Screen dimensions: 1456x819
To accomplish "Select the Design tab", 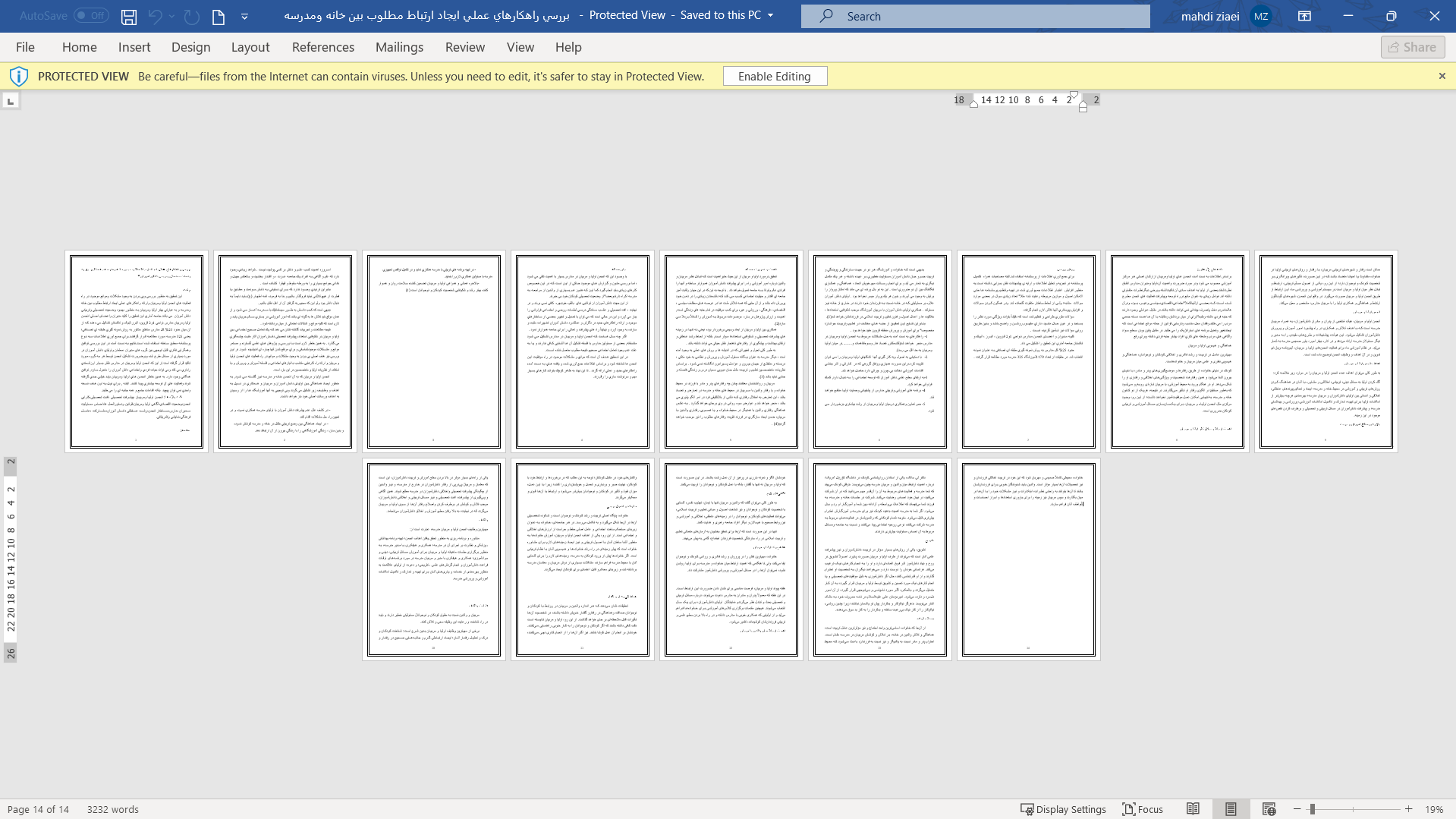I will point(190,47).
